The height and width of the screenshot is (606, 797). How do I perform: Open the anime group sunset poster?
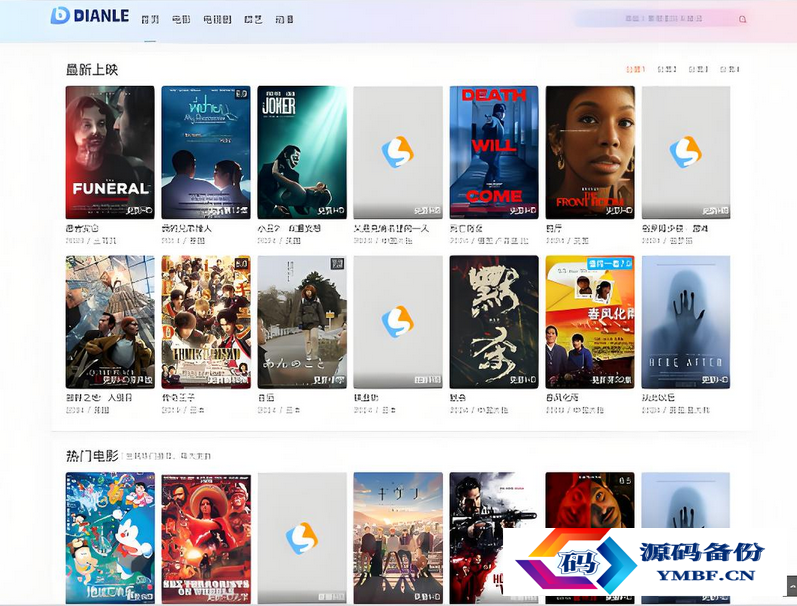click(x=398, y=538)
